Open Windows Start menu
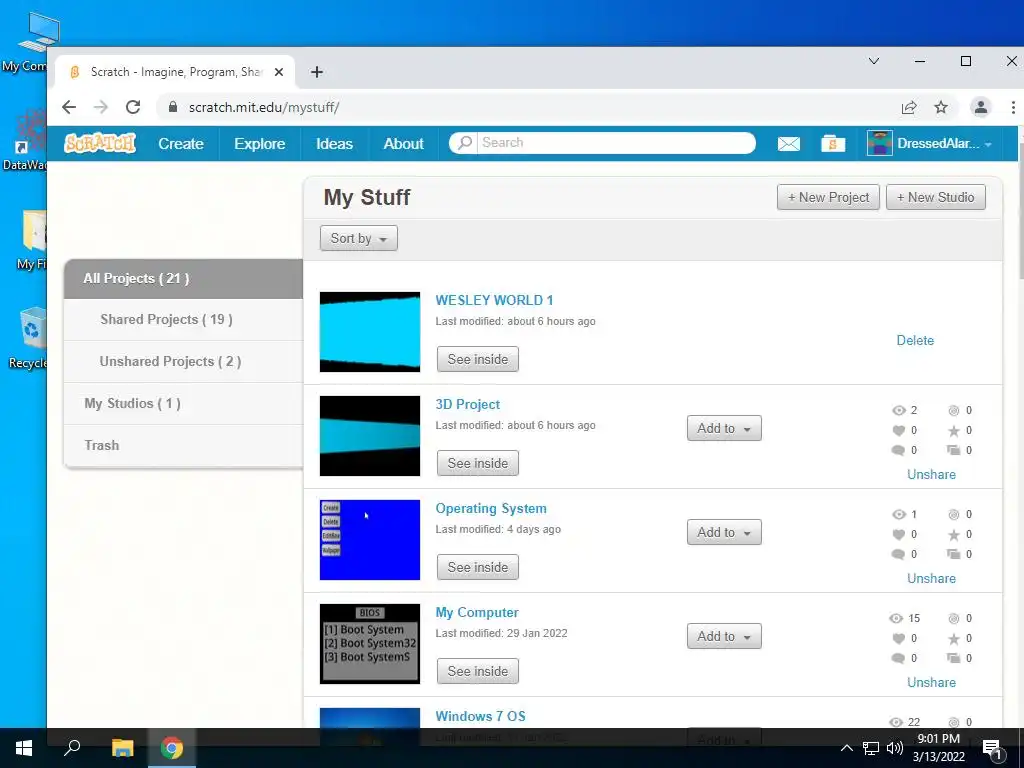The height and width of the screenshot is (768, 1024). pos(24,748)
